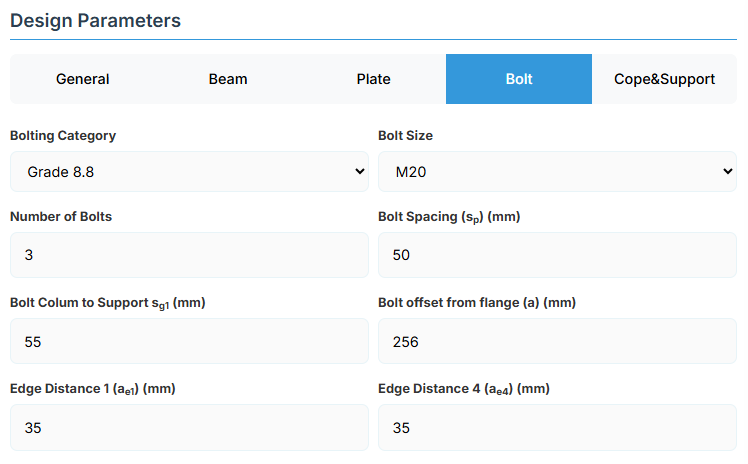748x464 pixels.
Task: Select the active Bolt tab
Action: (x=519, y=79)
